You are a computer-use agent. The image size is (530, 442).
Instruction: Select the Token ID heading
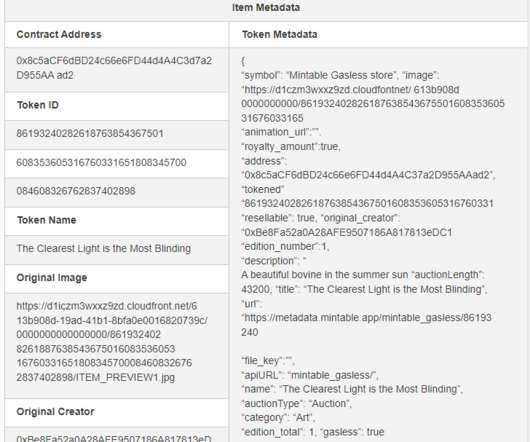click(x=38, y=105)
